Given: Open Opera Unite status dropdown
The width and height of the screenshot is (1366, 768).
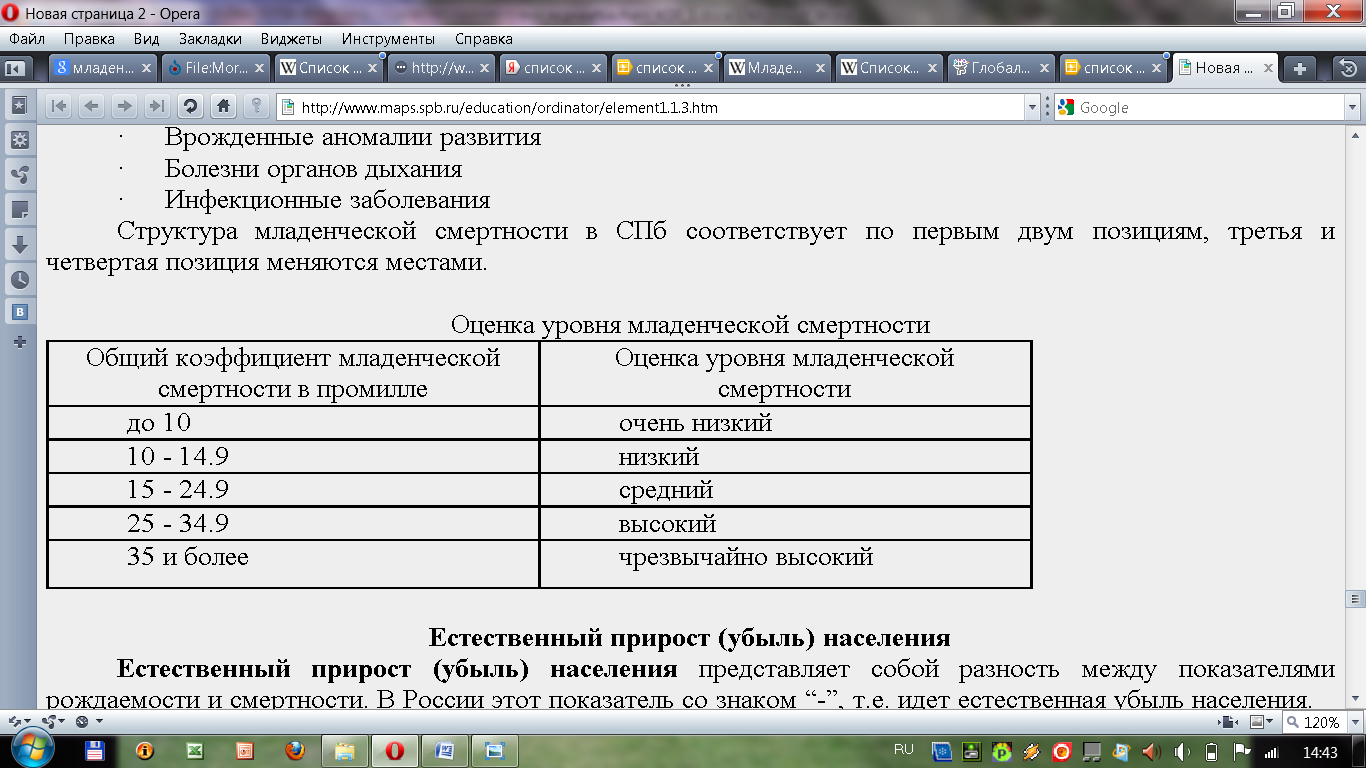Looking at the screenshot, I should click(53, 722).
